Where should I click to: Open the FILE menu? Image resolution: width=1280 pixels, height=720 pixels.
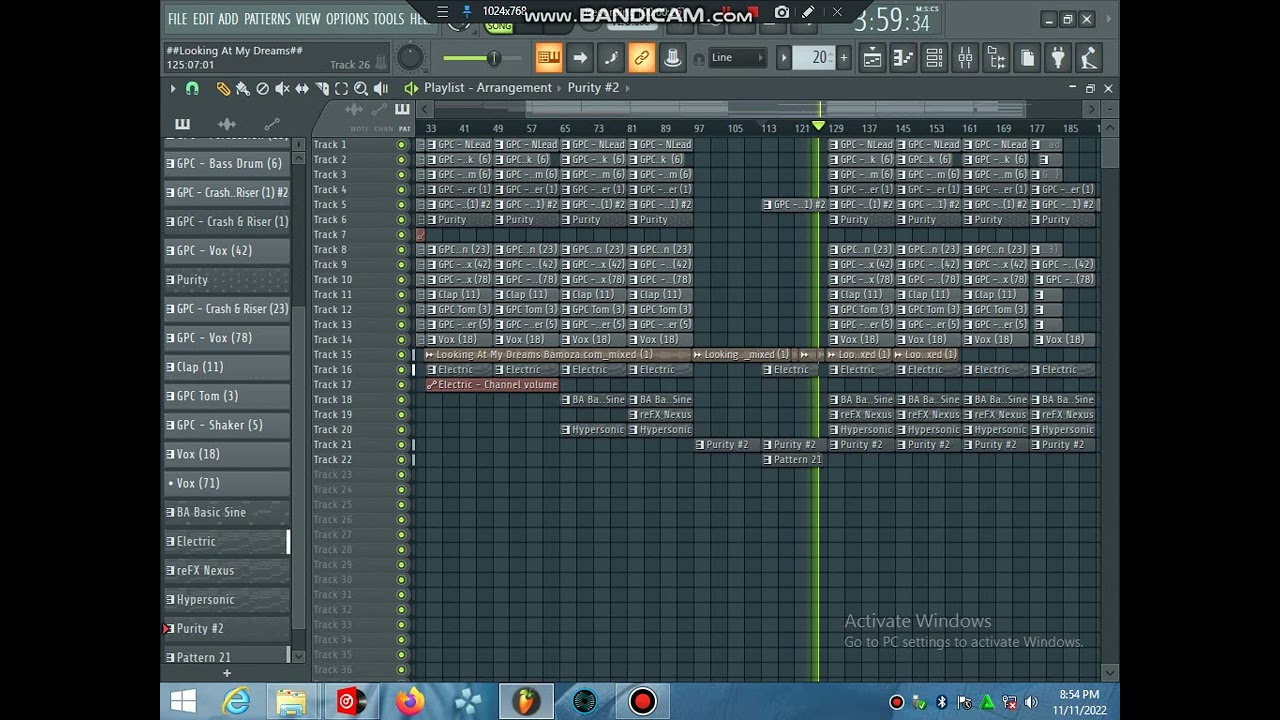tap(177, 19)
